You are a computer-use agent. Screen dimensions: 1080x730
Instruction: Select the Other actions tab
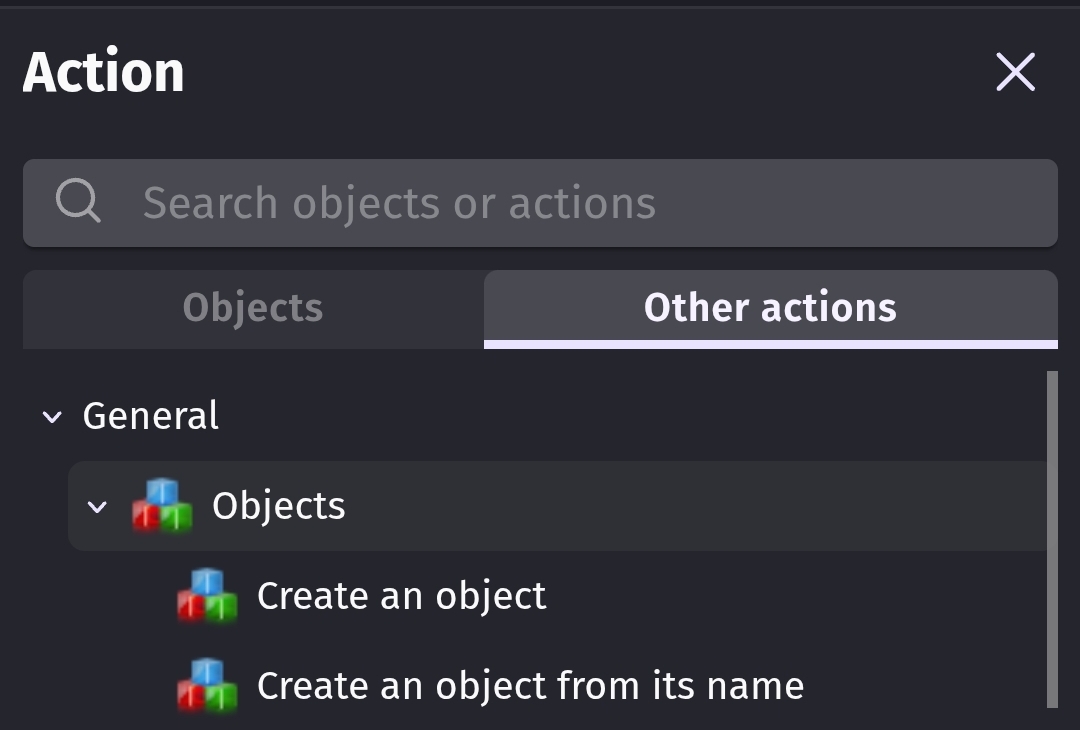pyautogui.click(x=770, y=308)
